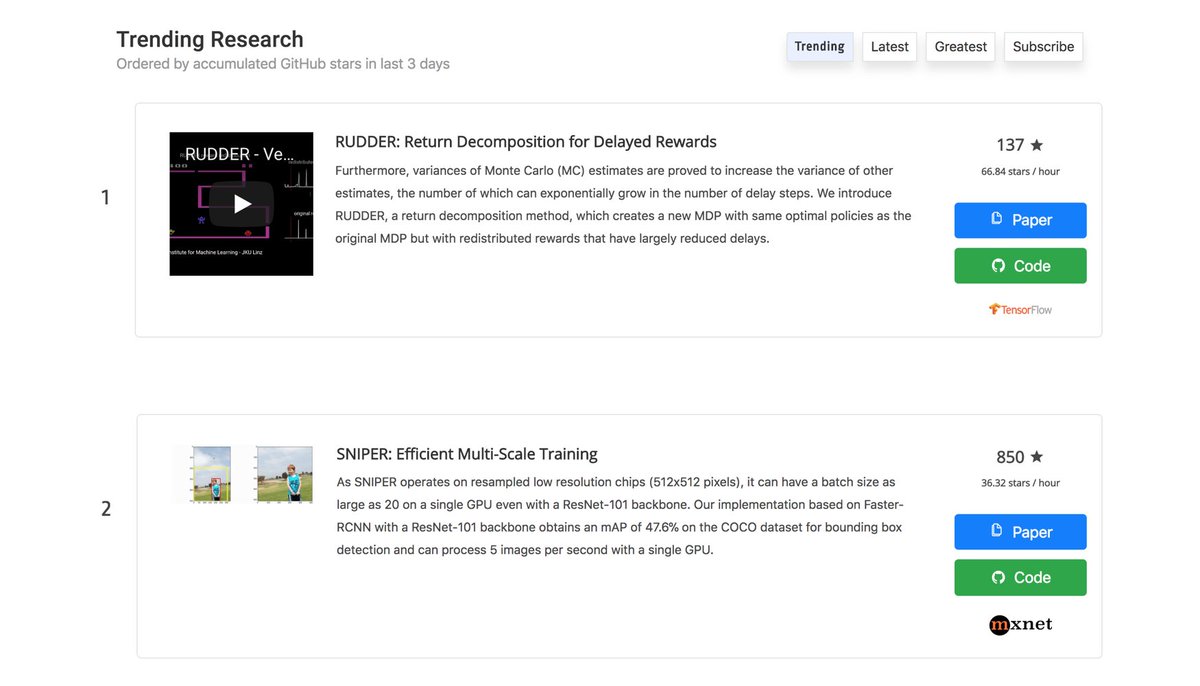
Task: Click the second SNIPER preview image
Action: (280, 472)
